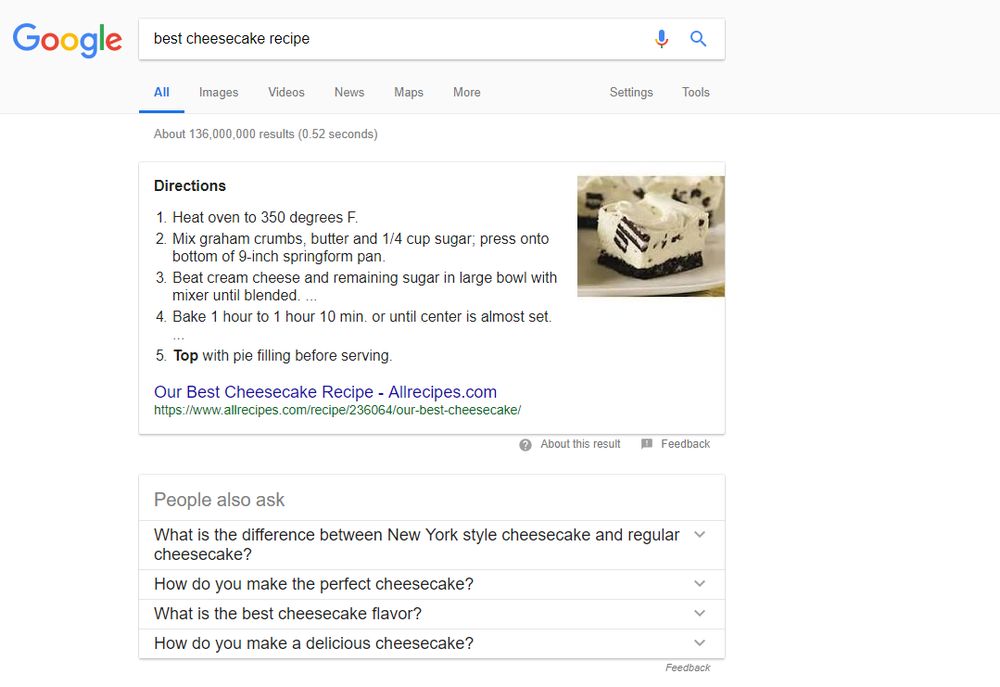This screenshot has width=1000, height=687.
Task: Click the Feedback flag icon under snippet
Action: [647, 444]
